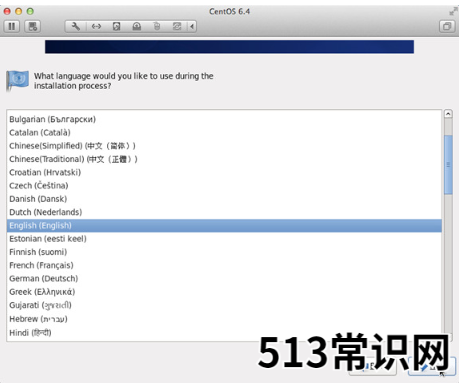
Task: Click the language list scrollbar thumb
Action: pos(448,165)
